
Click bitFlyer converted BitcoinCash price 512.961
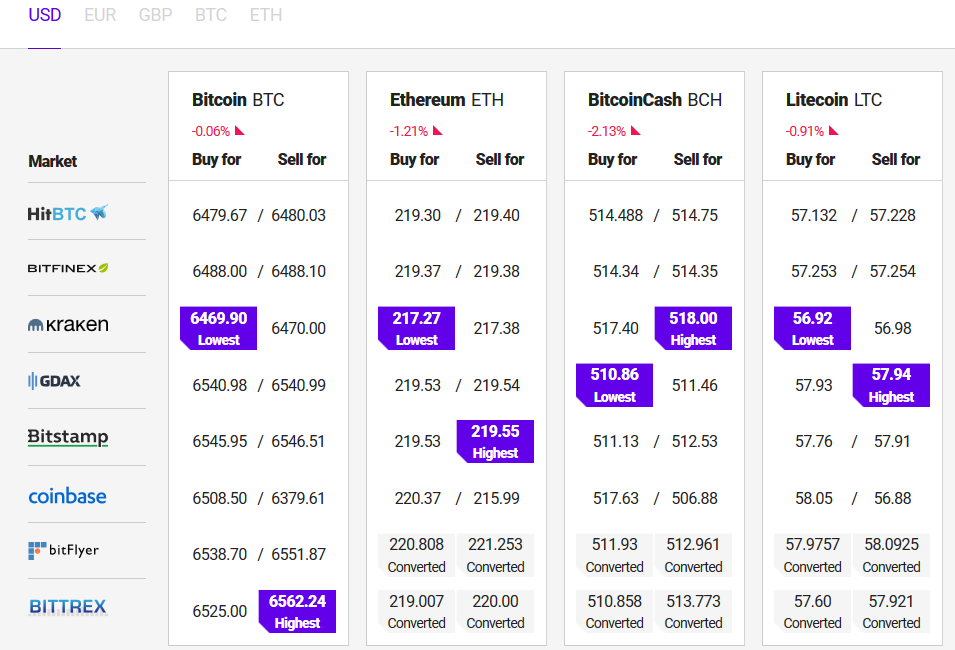click(x=693, y=555)
